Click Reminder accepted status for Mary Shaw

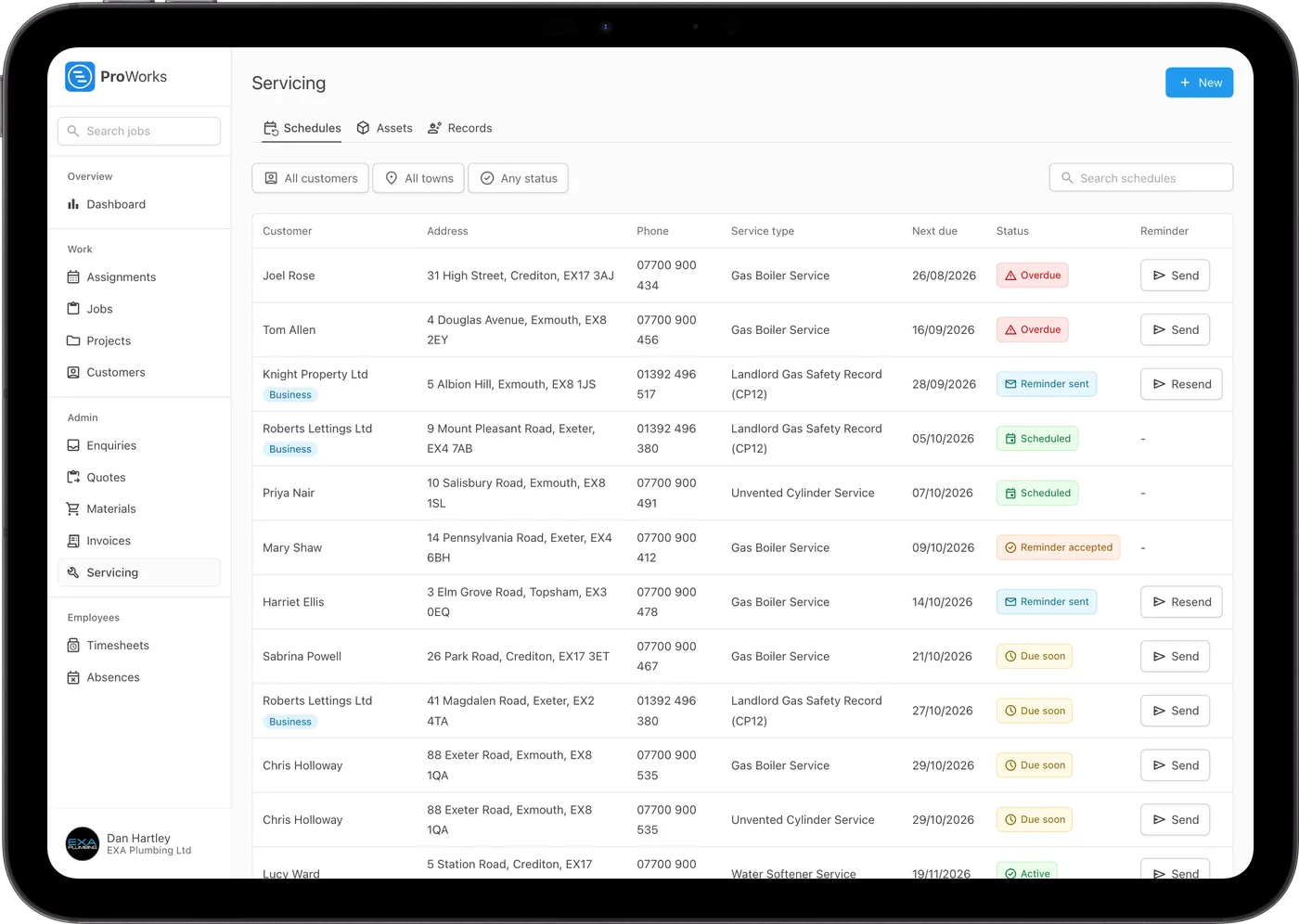(1059, 547)
